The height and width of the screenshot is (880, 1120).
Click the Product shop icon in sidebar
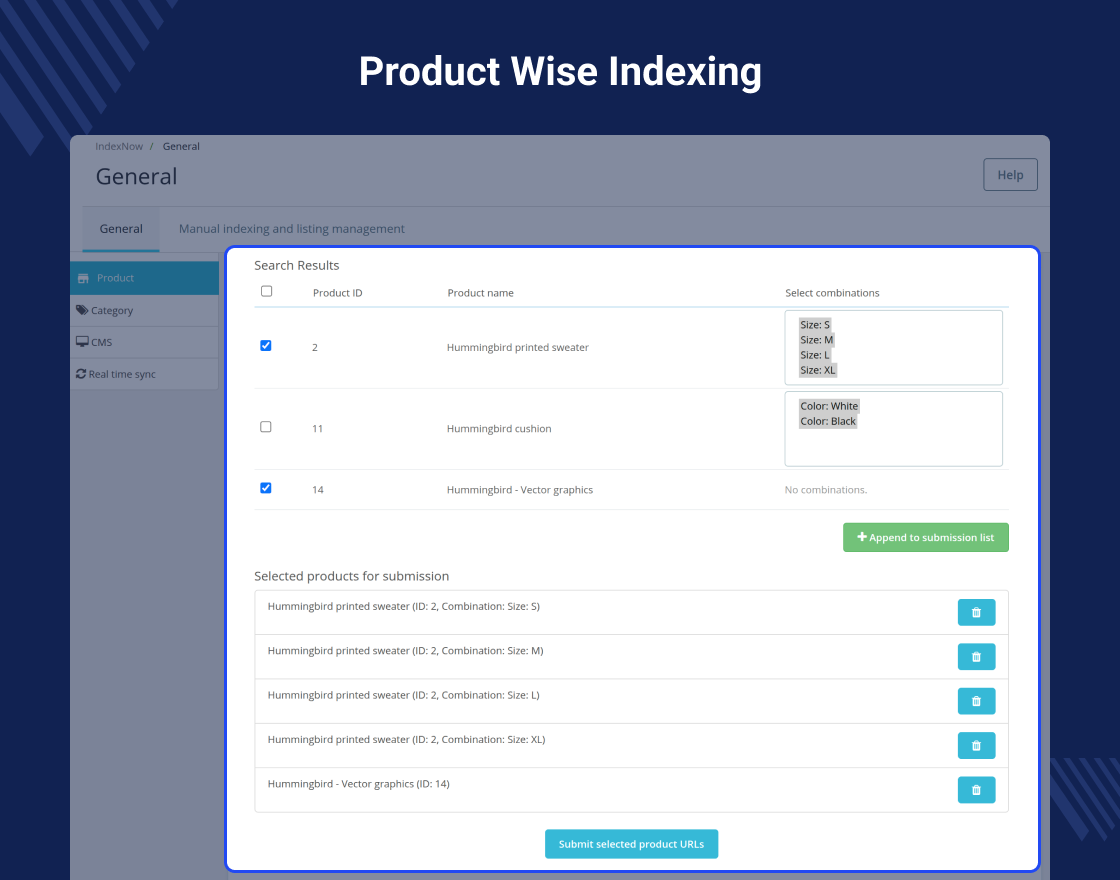click(83, 278)
